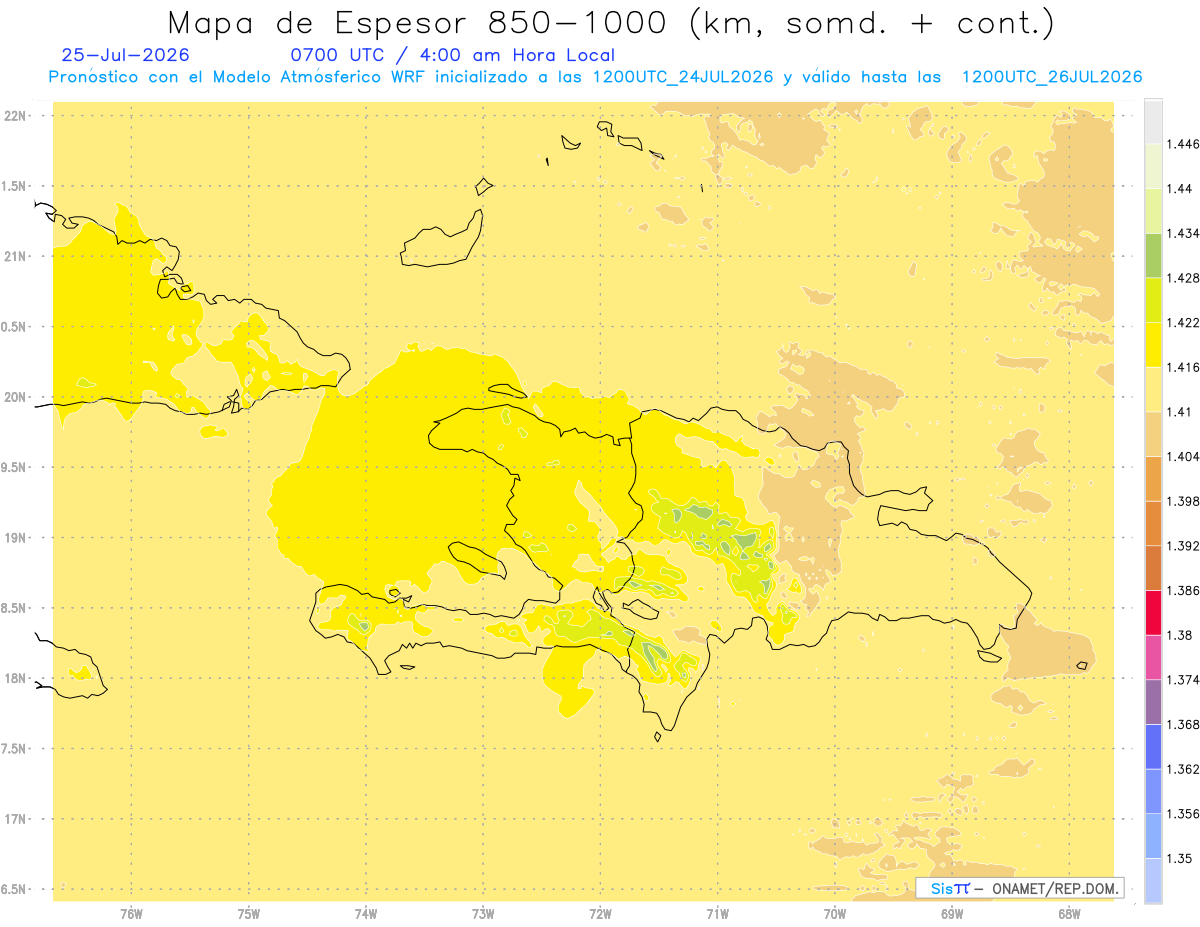
Task: Select the red legend band between 1.38 and 1.386
Action: (1153, 612)
